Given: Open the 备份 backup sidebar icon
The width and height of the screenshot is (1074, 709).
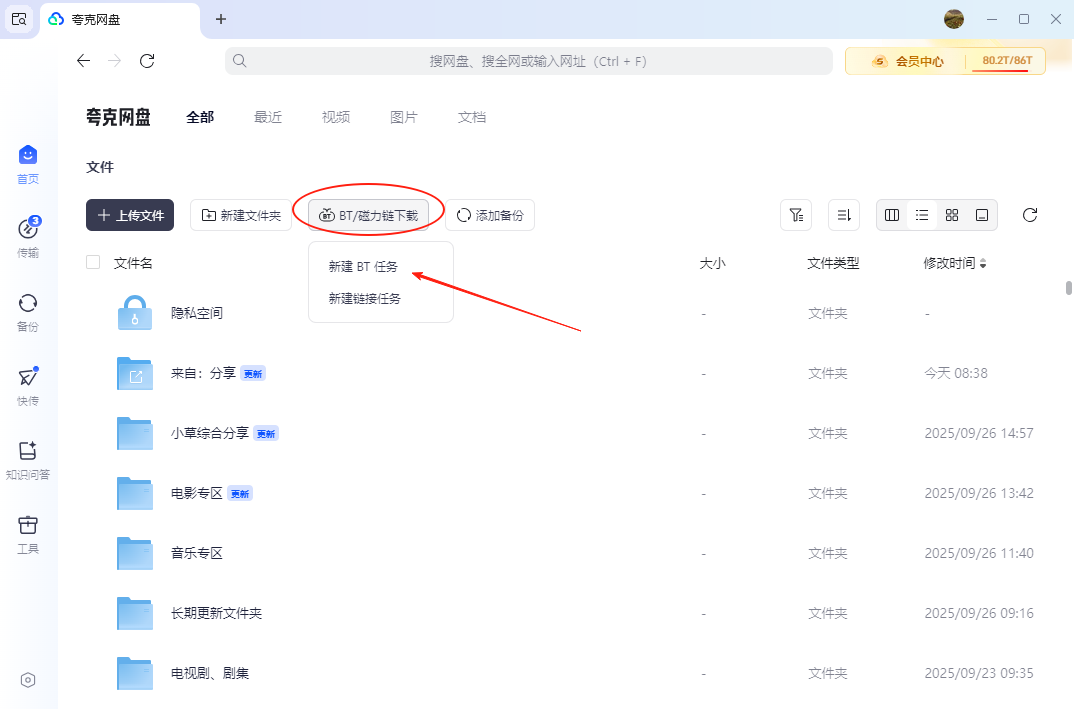Looking at the screenshot, I should (28, 304).
